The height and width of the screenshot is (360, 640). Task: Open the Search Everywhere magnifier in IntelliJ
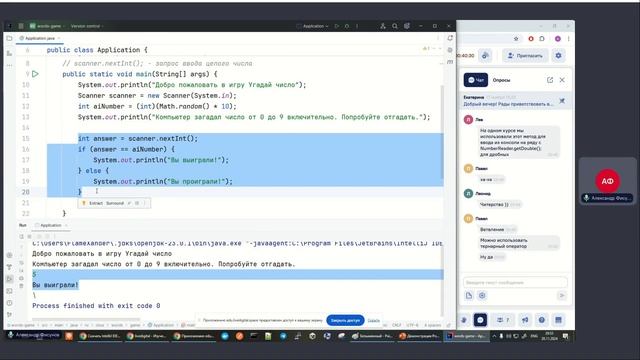click(395, 26)
